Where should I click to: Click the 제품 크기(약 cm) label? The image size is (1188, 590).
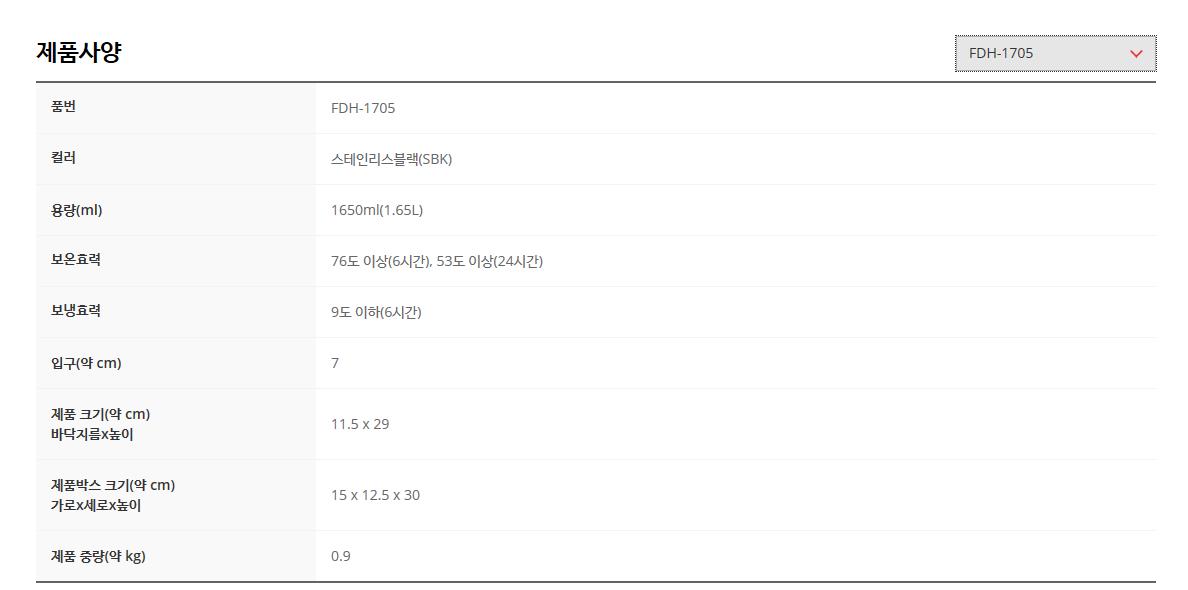point(101,414)
